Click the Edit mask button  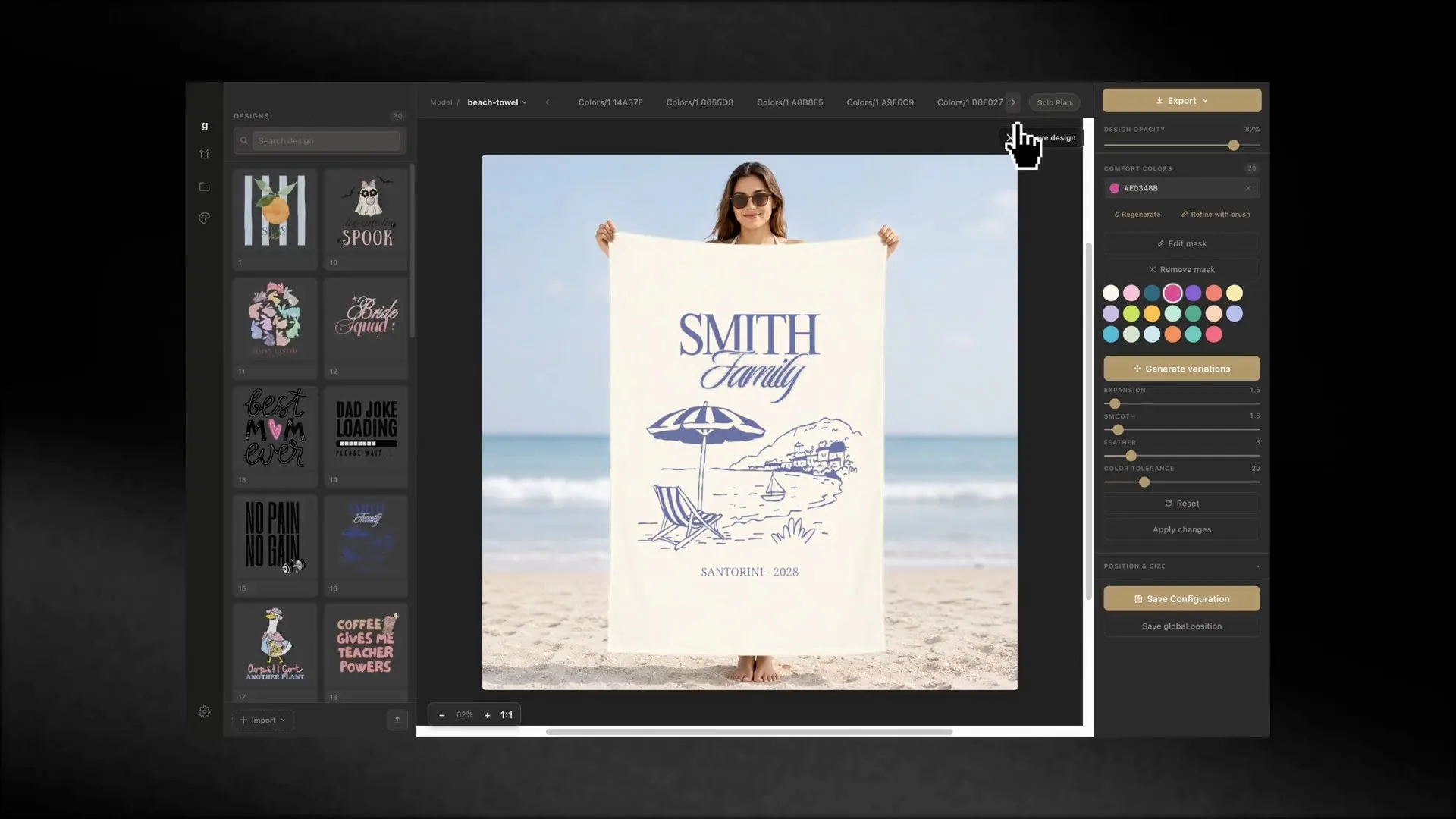[x=1182, y=243]
